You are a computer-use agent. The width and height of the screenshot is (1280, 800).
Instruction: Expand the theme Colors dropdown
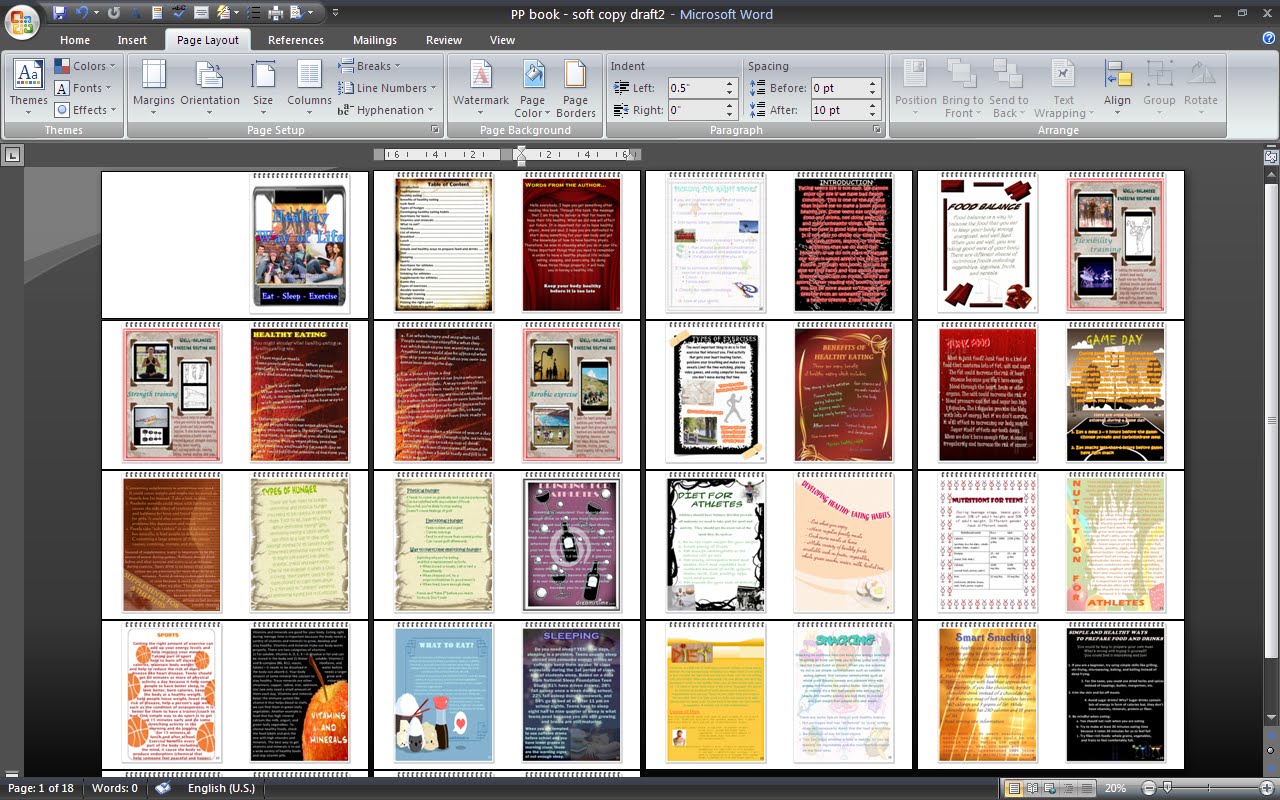click(x=85, y=66)
